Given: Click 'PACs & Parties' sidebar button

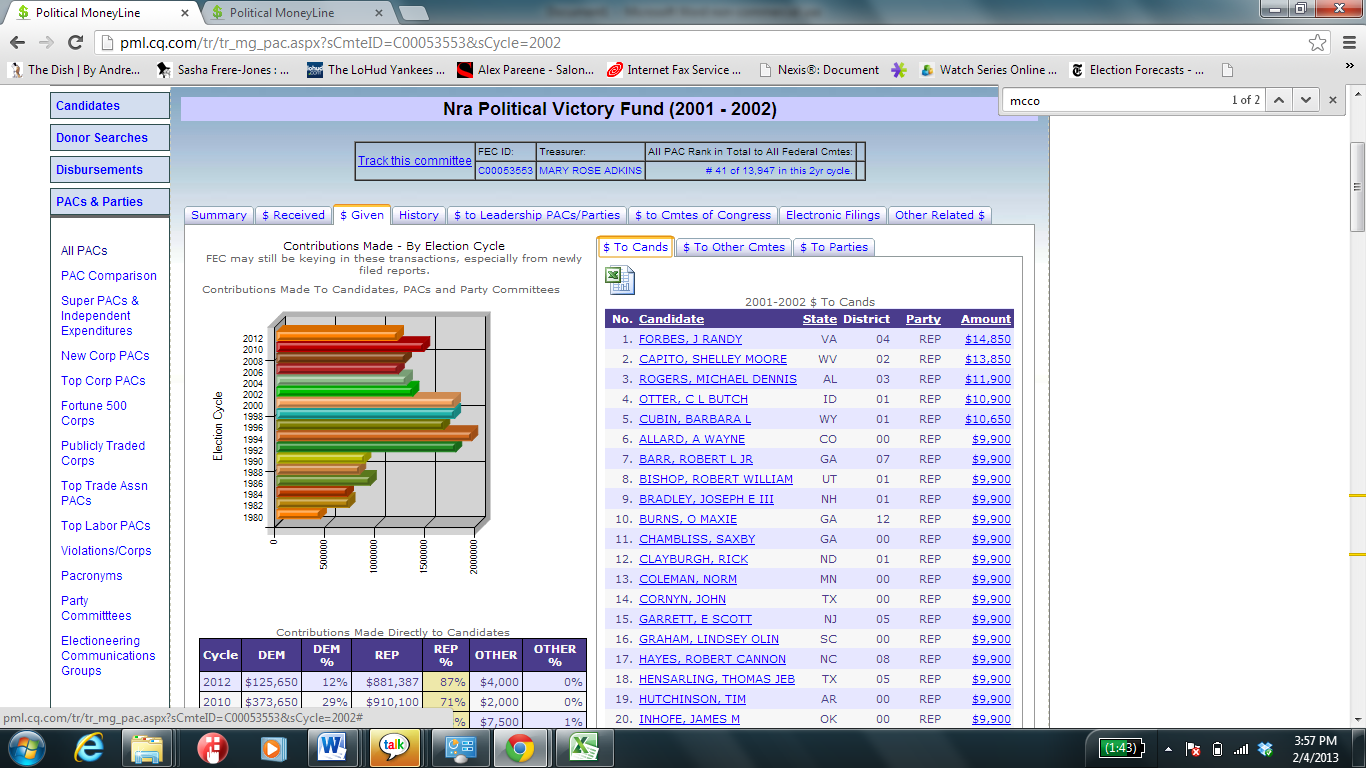Looking at the screenshot, I should click(110, 202).
